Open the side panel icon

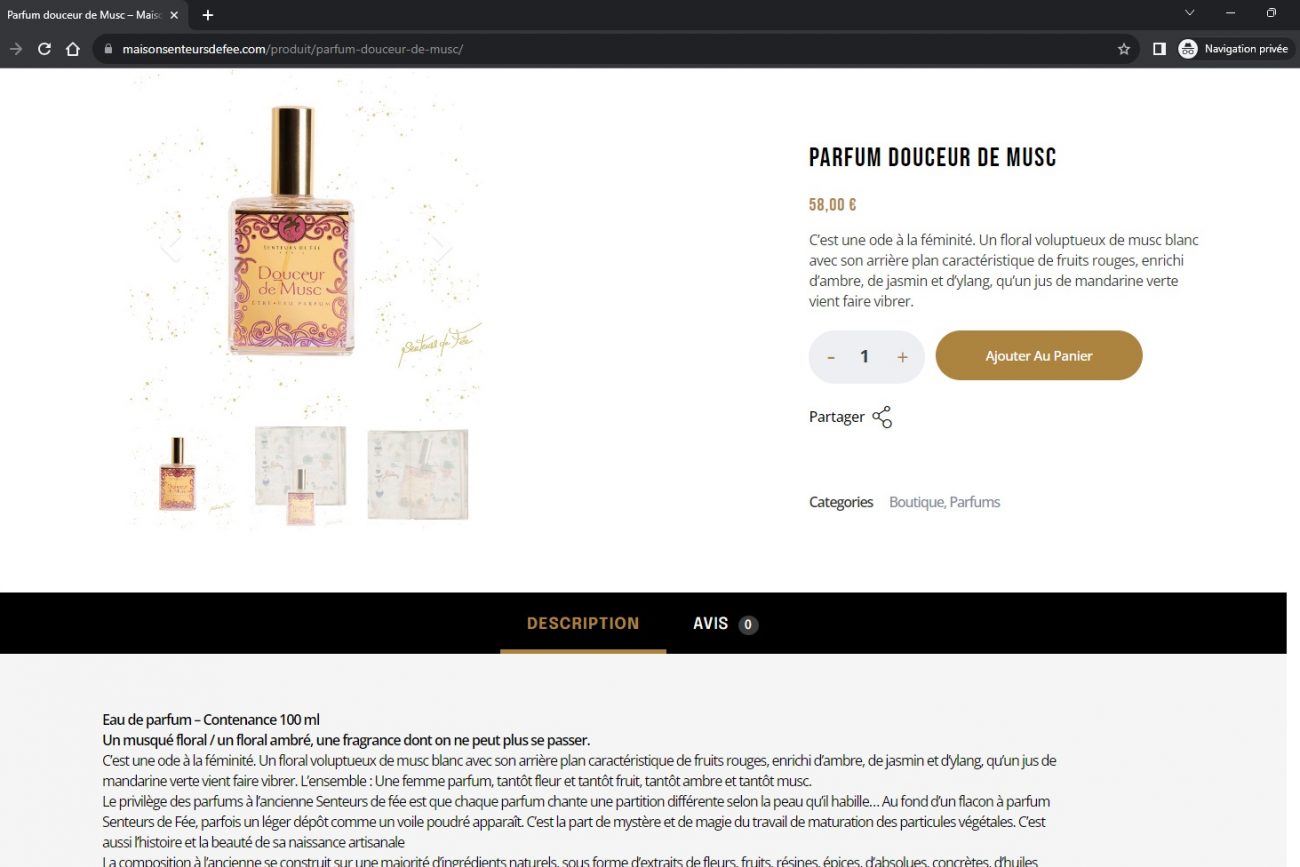pyautogui.click(x=1159, y=49)
